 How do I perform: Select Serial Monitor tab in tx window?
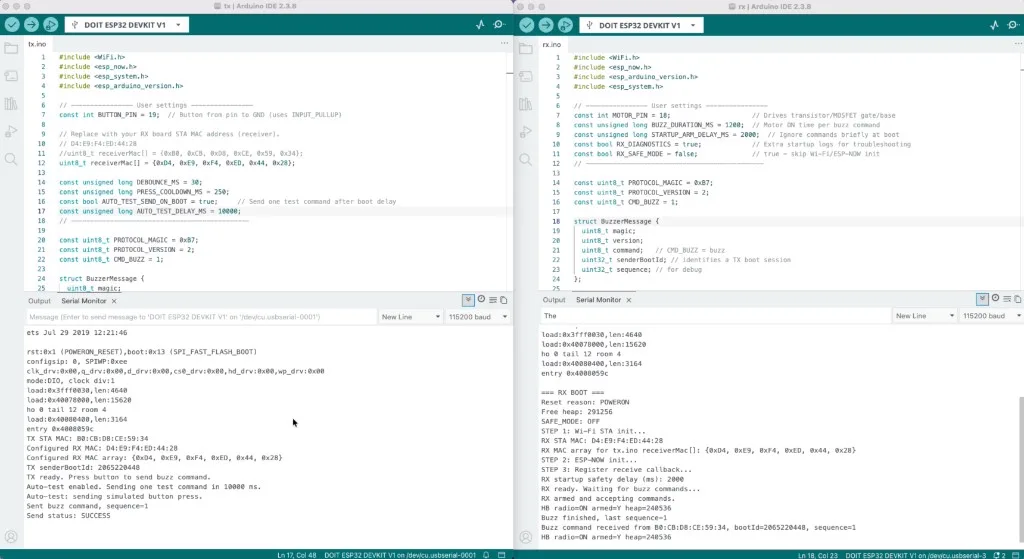coord(84,301)
